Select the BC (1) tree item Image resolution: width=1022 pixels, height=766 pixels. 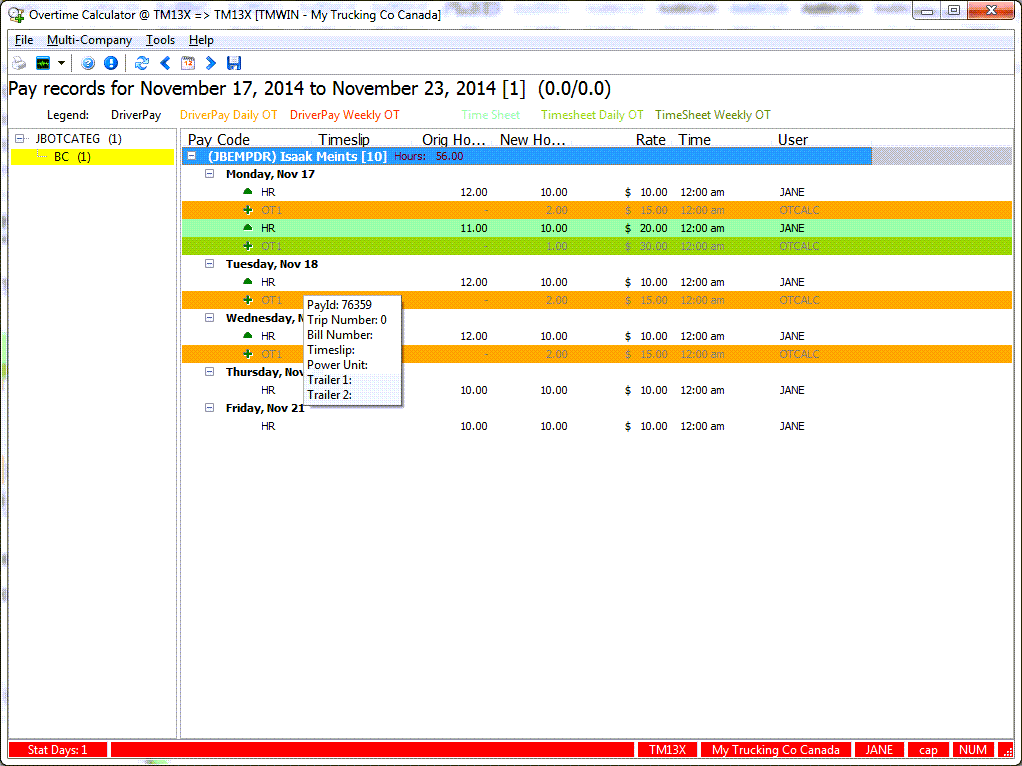point(72,157)
